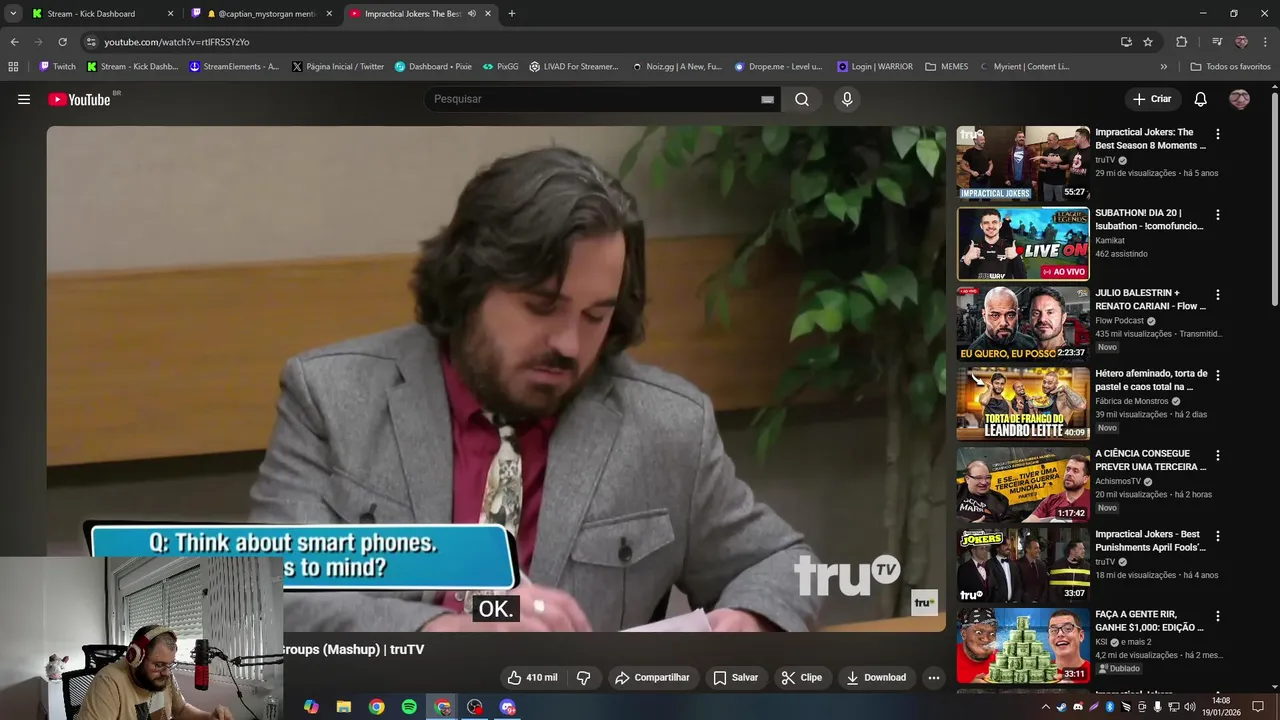Screen dimensions: 1280x720
Task: Open options for Hétero afeminado video
Action: pos(1217,375)
